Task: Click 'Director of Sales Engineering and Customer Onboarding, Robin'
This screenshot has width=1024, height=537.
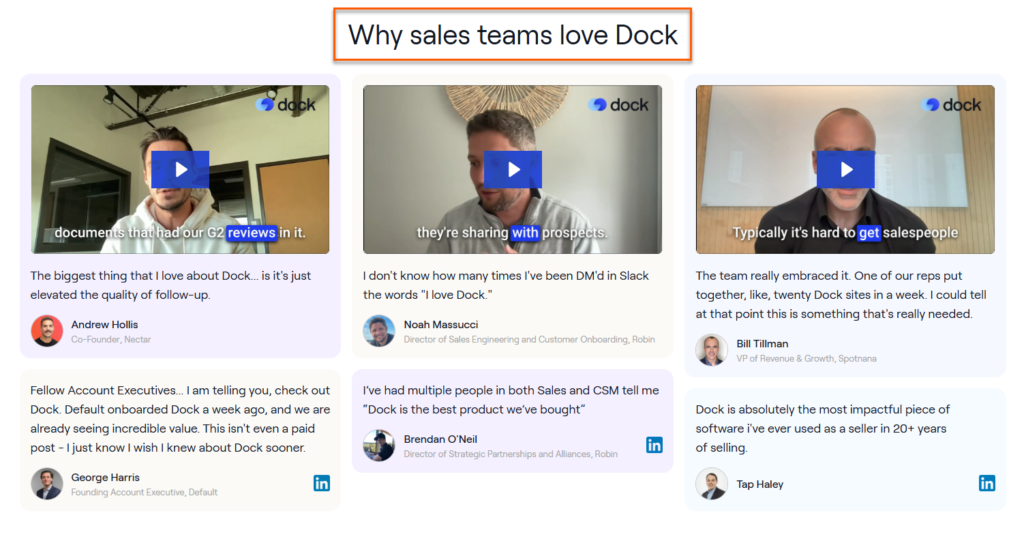Action: (x=529, y=340)
